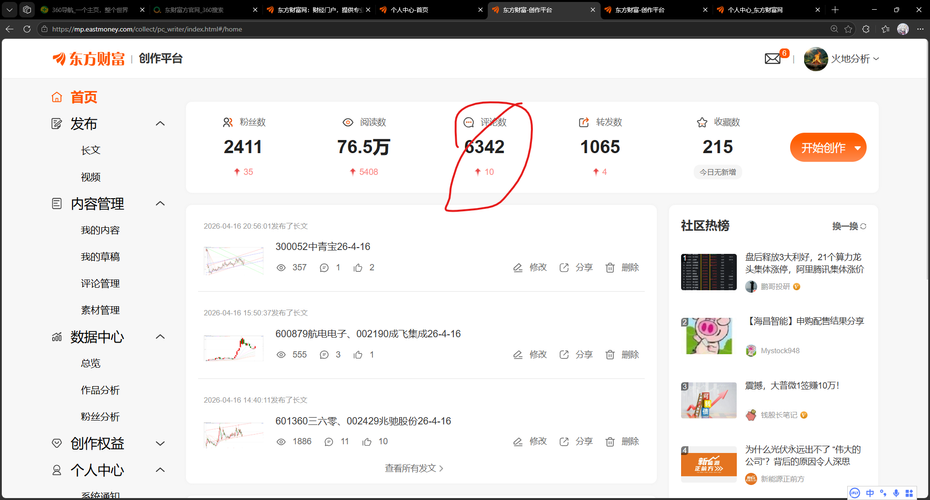
Task: Click the 收藏数 star icon
Action: click(702, 122)
